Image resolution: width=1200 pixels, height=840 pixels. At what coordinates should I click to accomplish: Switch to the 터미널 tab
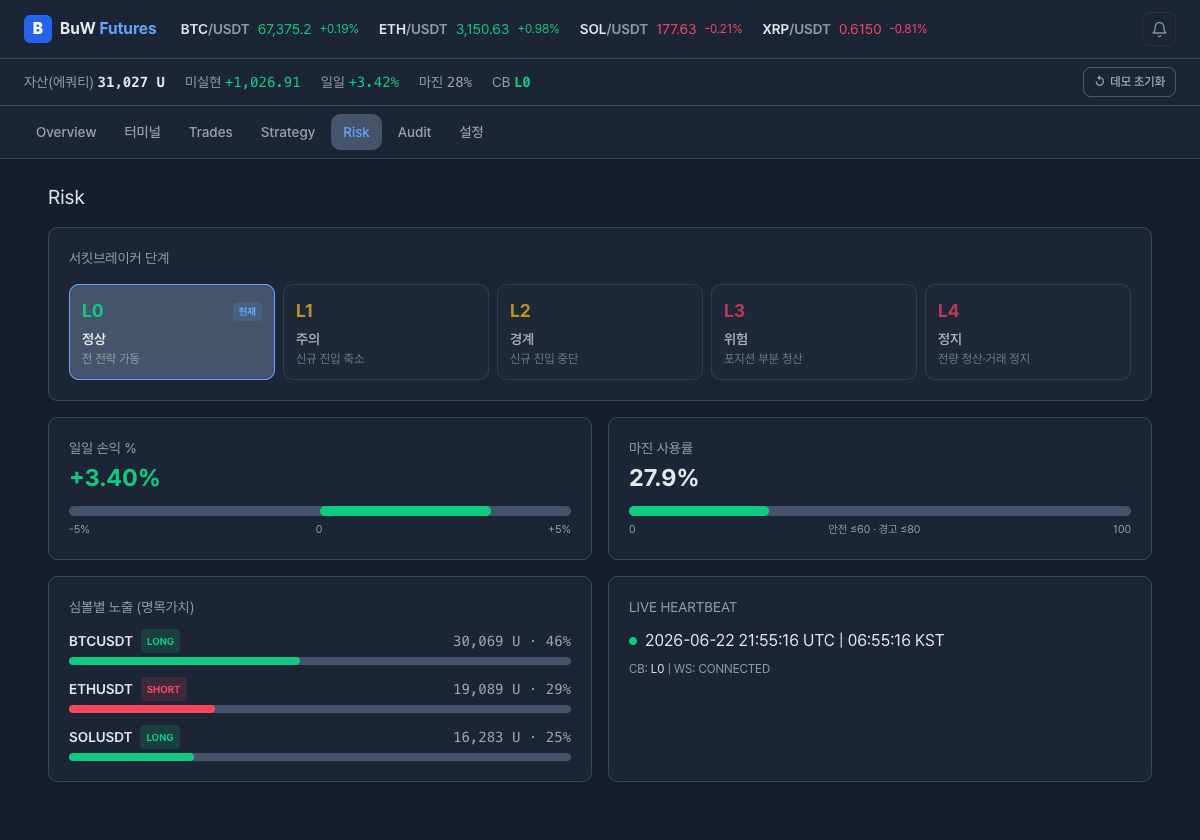[x=142, y=132]
